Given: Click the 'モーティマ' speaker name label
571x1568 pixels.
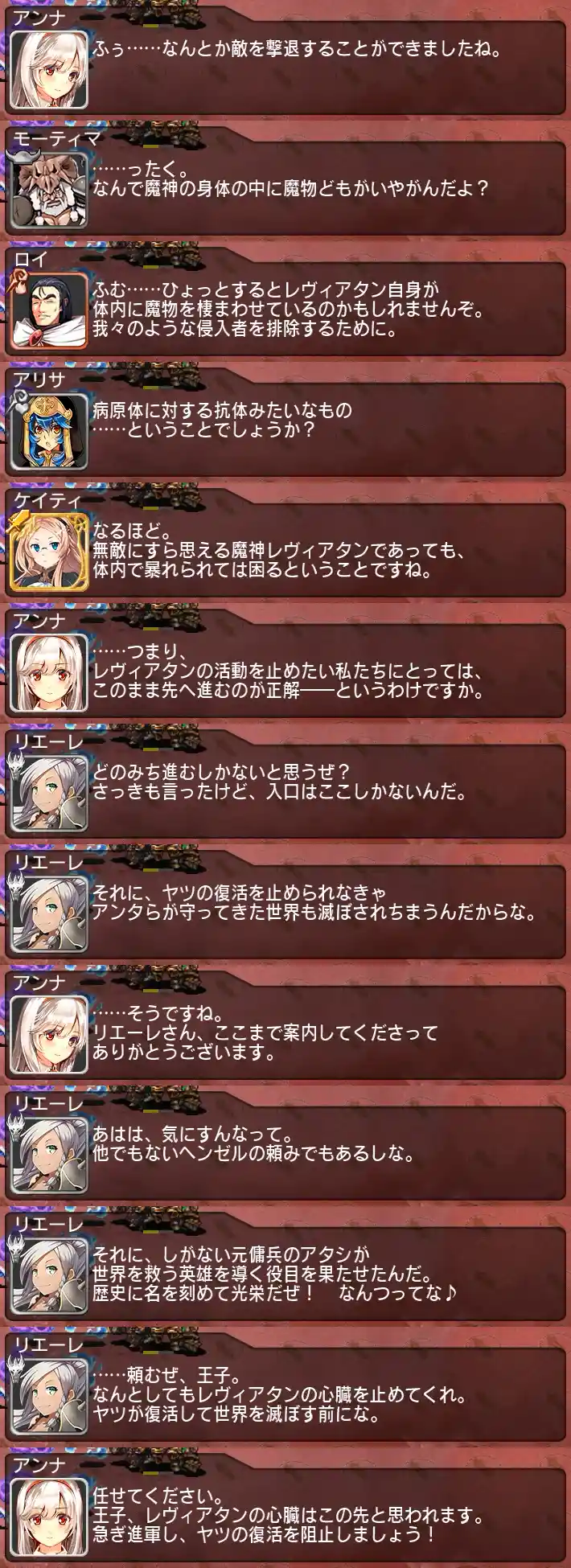Looking at the screenshot, I should pos(57,138).
